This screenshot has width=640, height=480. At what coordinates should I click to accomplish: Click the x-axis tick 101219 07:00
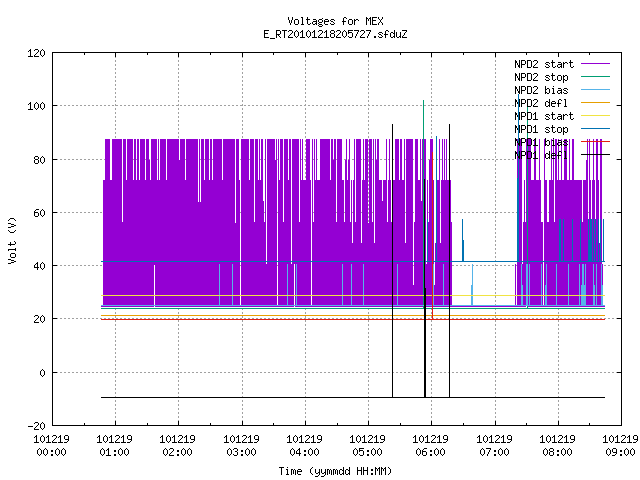tap(495, 446)
